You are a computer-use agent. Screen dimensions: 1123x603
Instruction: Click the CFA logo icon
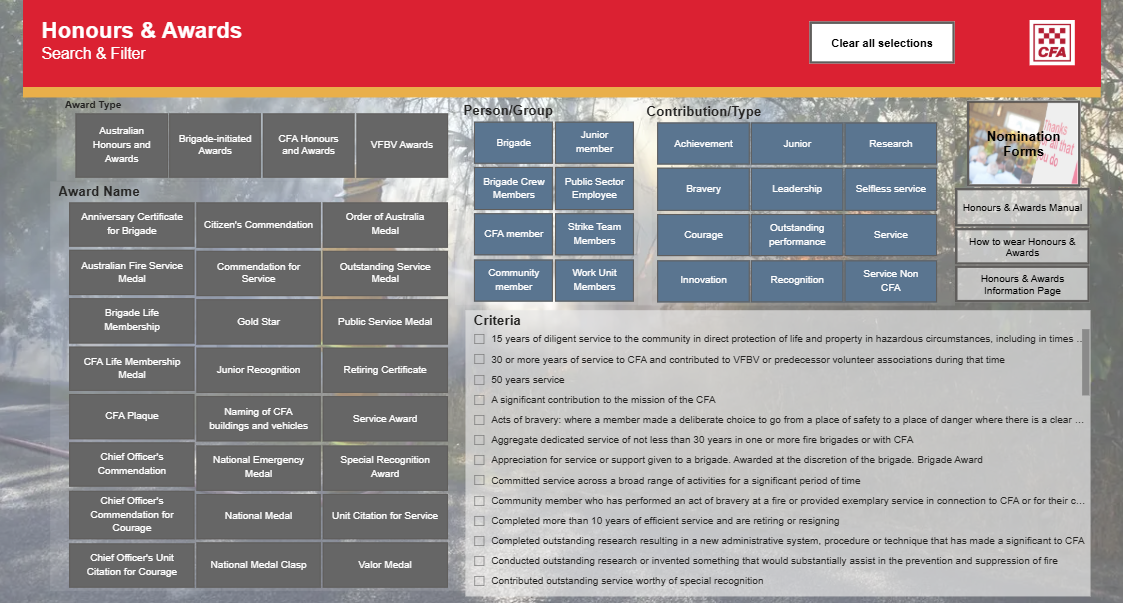[1052, 43]
